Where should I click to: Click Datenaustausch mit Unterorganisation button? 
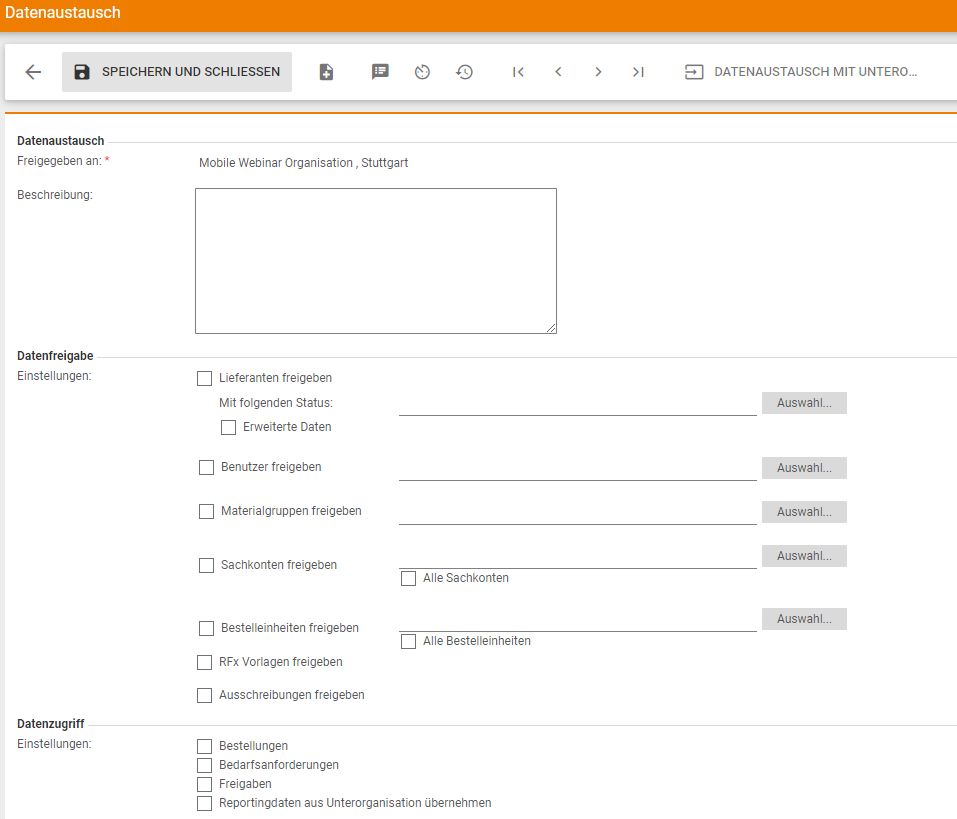point(801,72)
